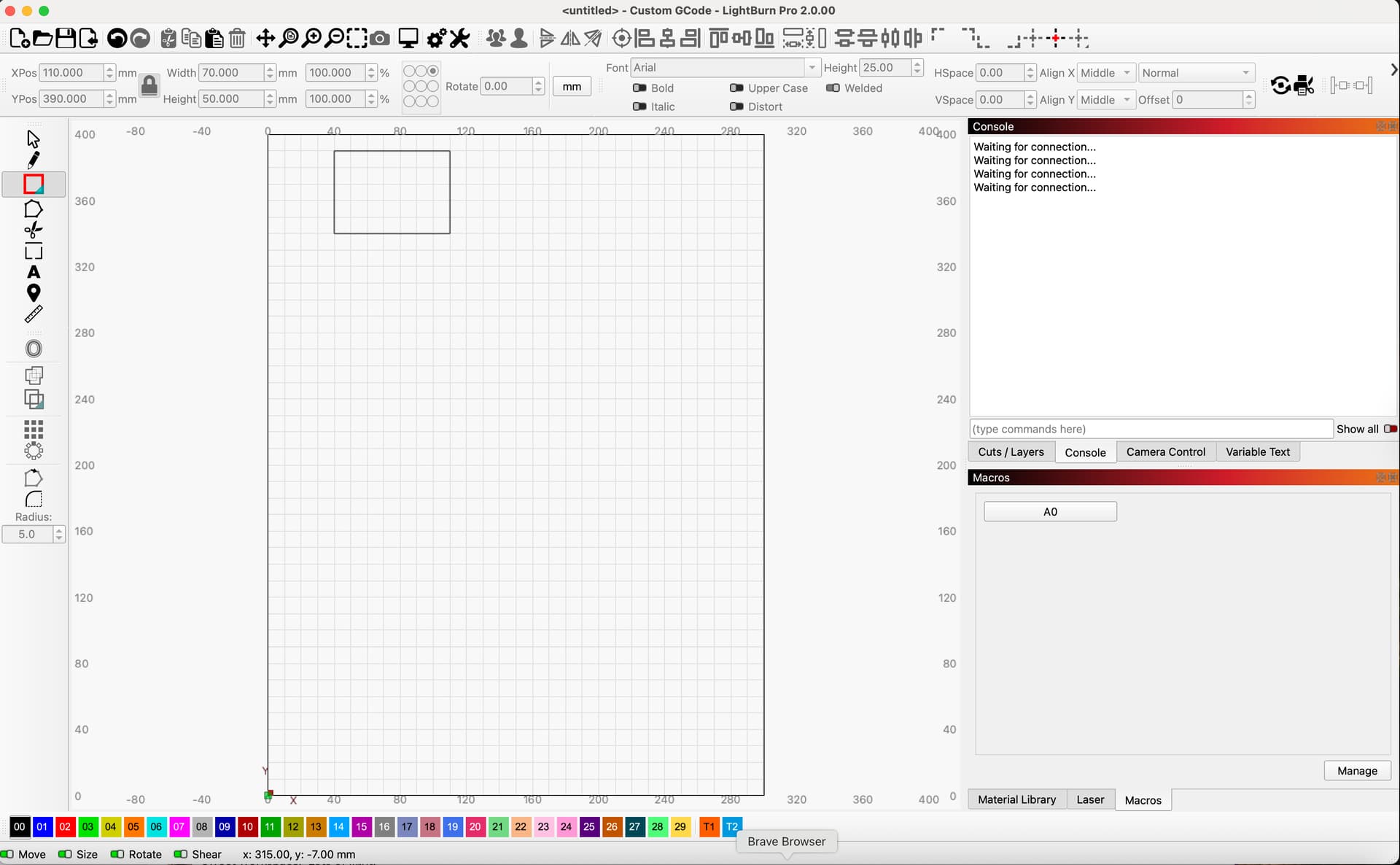Switch to the Cuts / Layers tab

point(1011,451)
